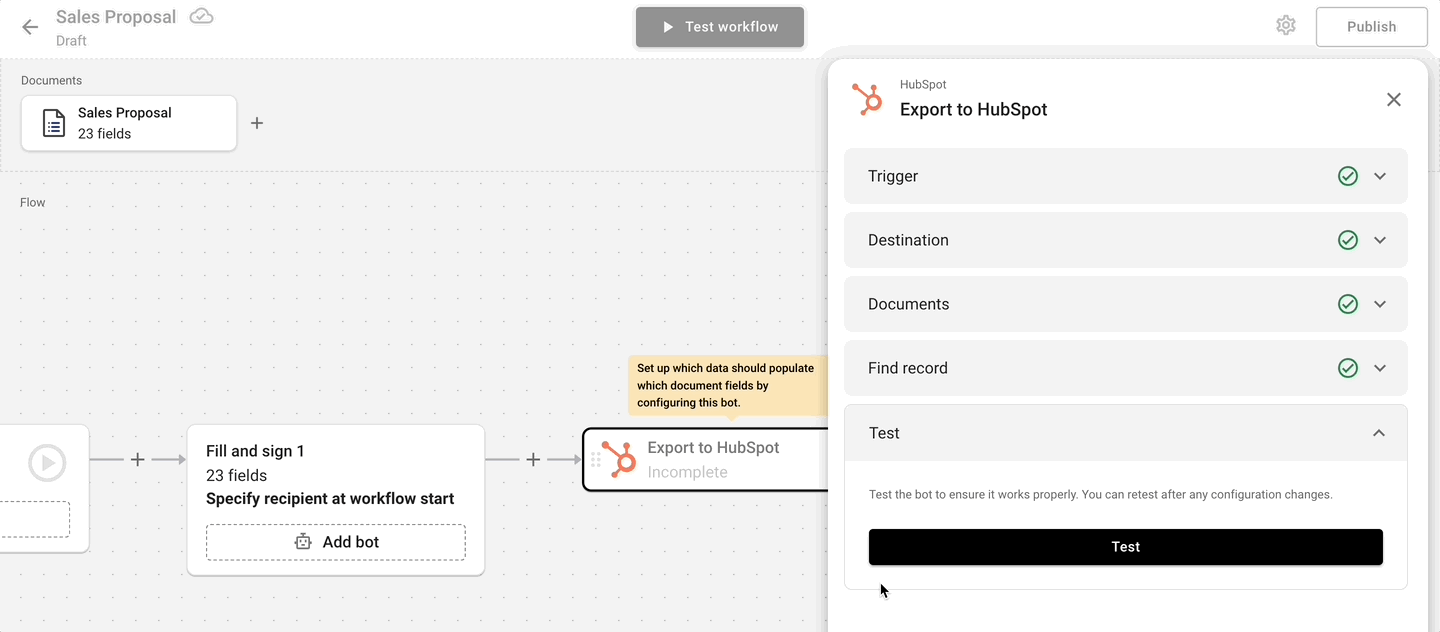
Task: Click the document icon on Sales Proposal card
Action: 52,122
